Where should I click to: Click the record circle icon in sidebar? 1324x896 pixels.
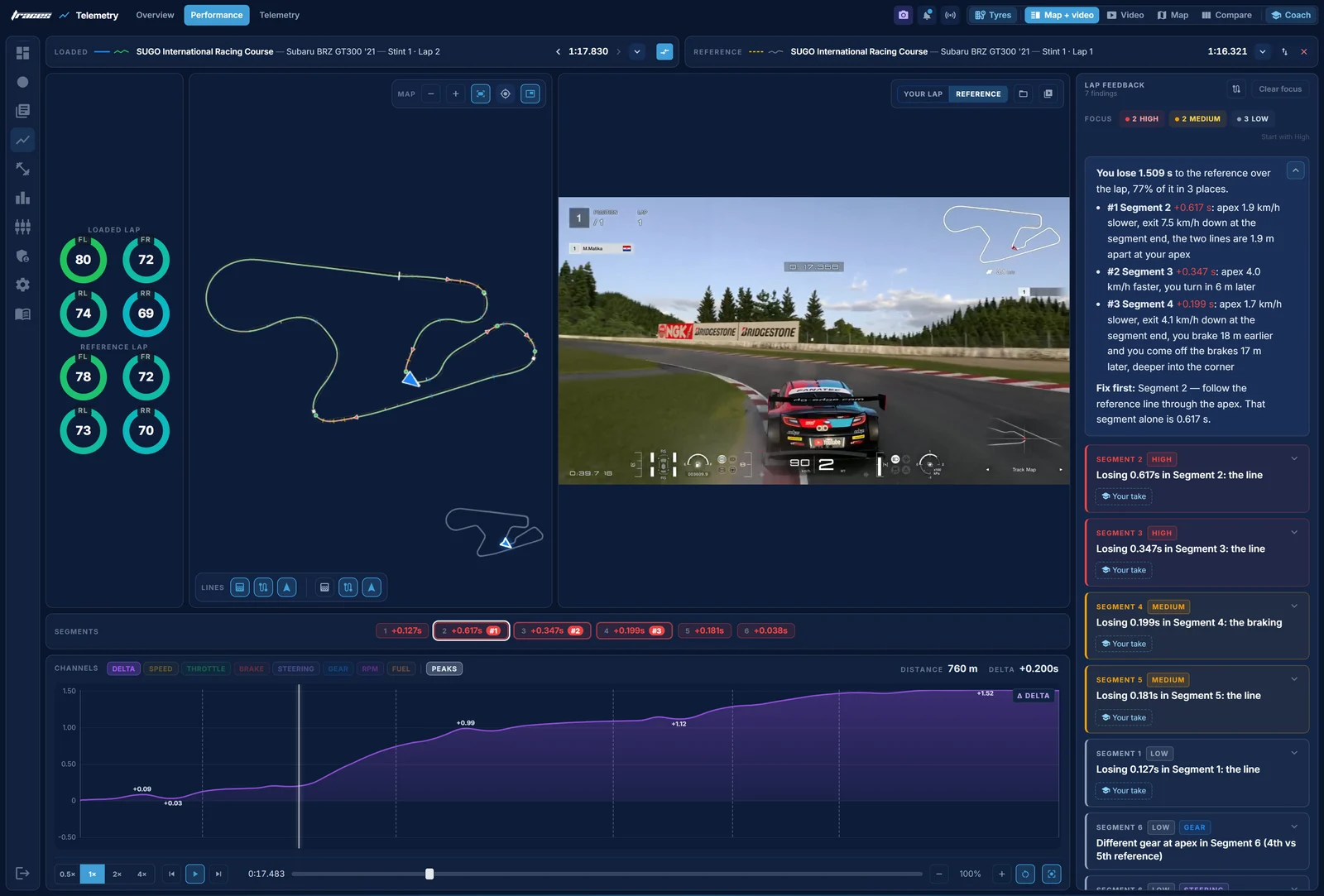22,82
